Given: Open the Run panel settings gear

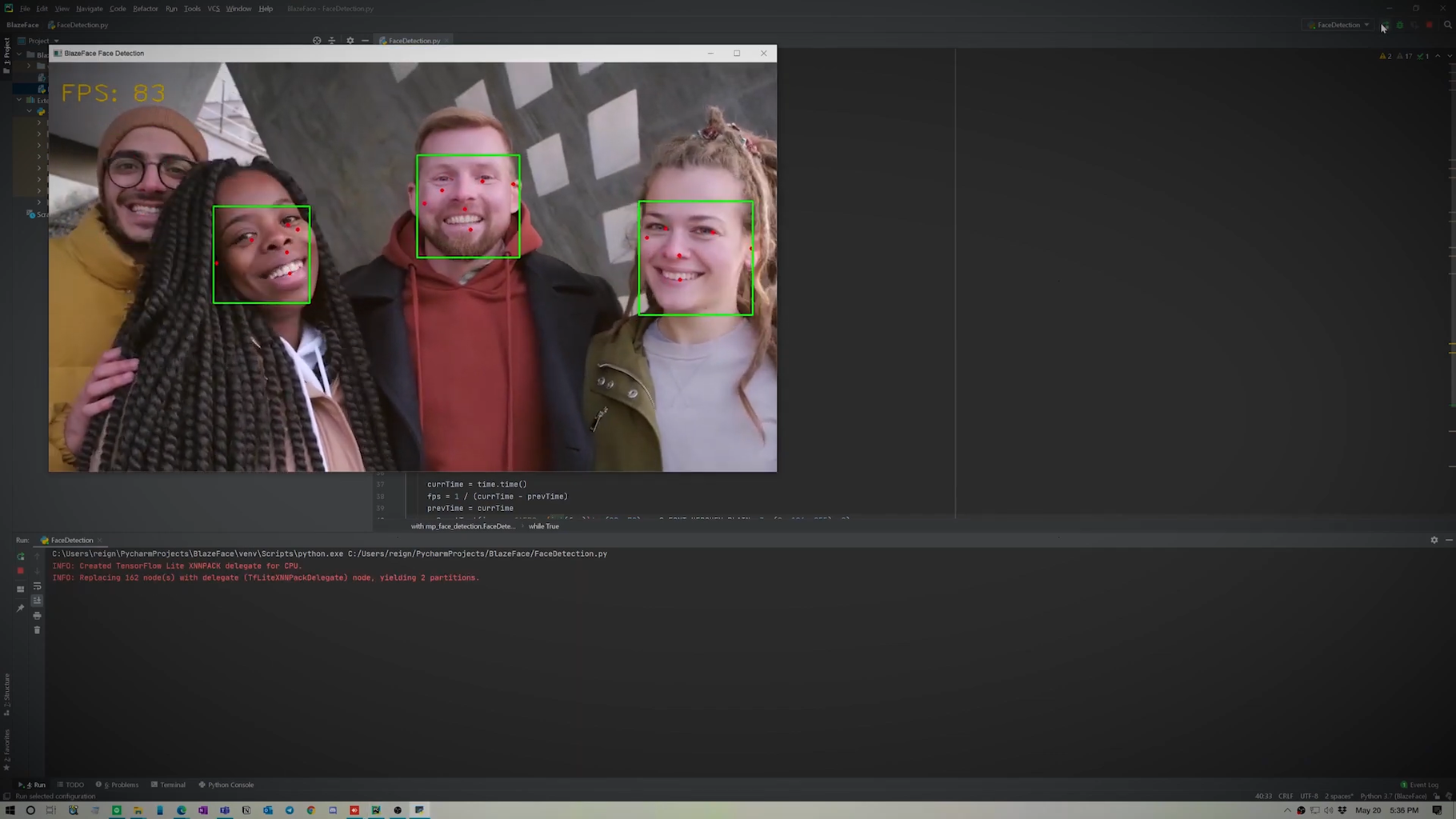Looking at the screenshot, I should [1434, 540].
